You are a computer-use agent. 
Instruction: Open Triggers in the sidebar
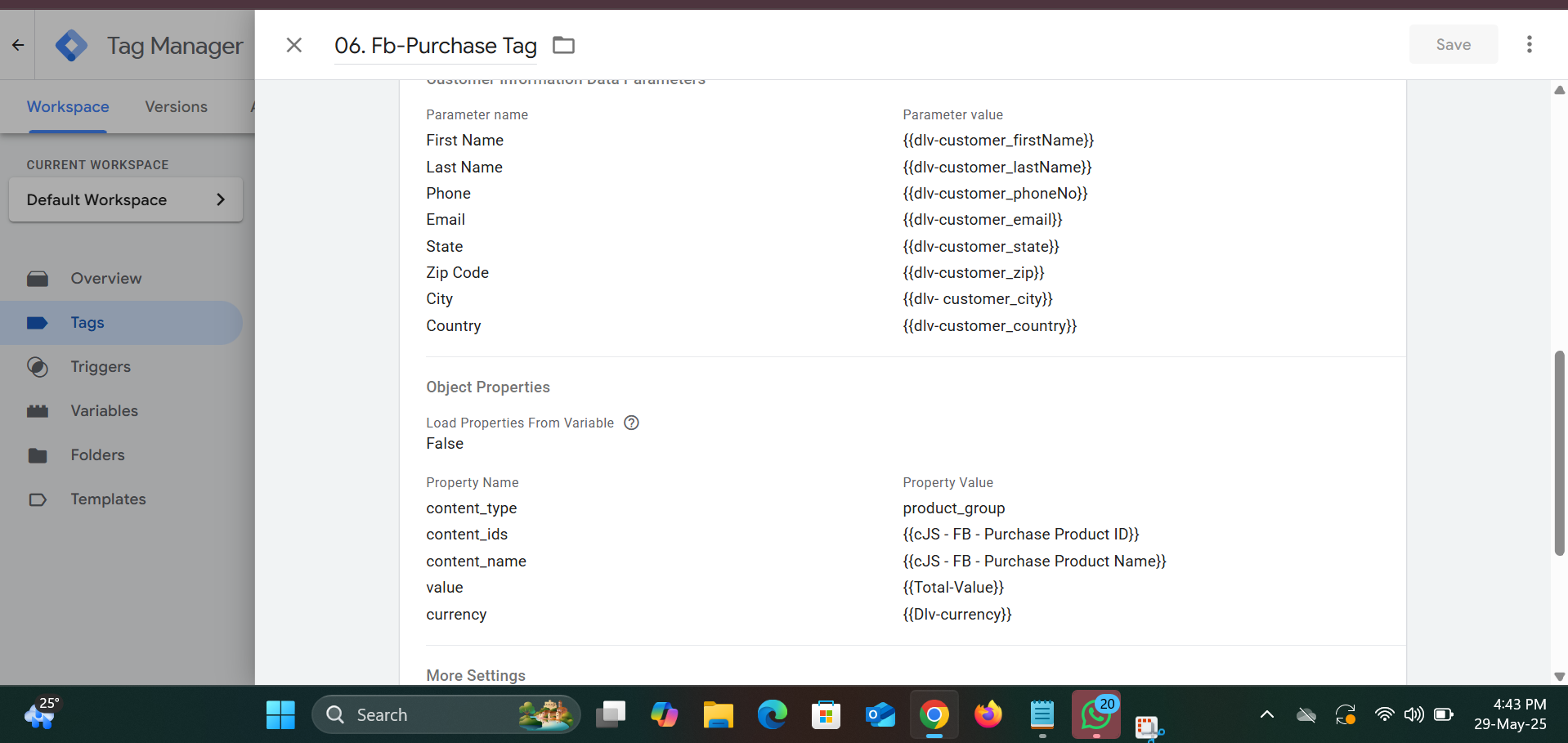pos(101,367)
